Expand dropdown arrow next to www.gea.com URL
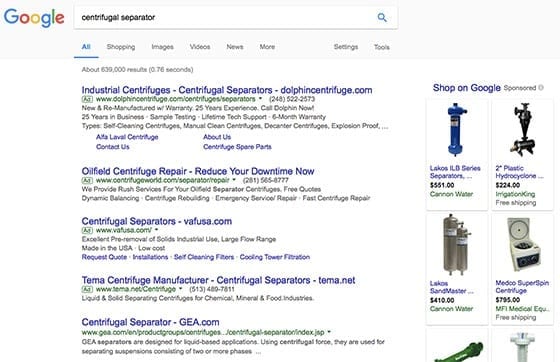 point(329,332)
